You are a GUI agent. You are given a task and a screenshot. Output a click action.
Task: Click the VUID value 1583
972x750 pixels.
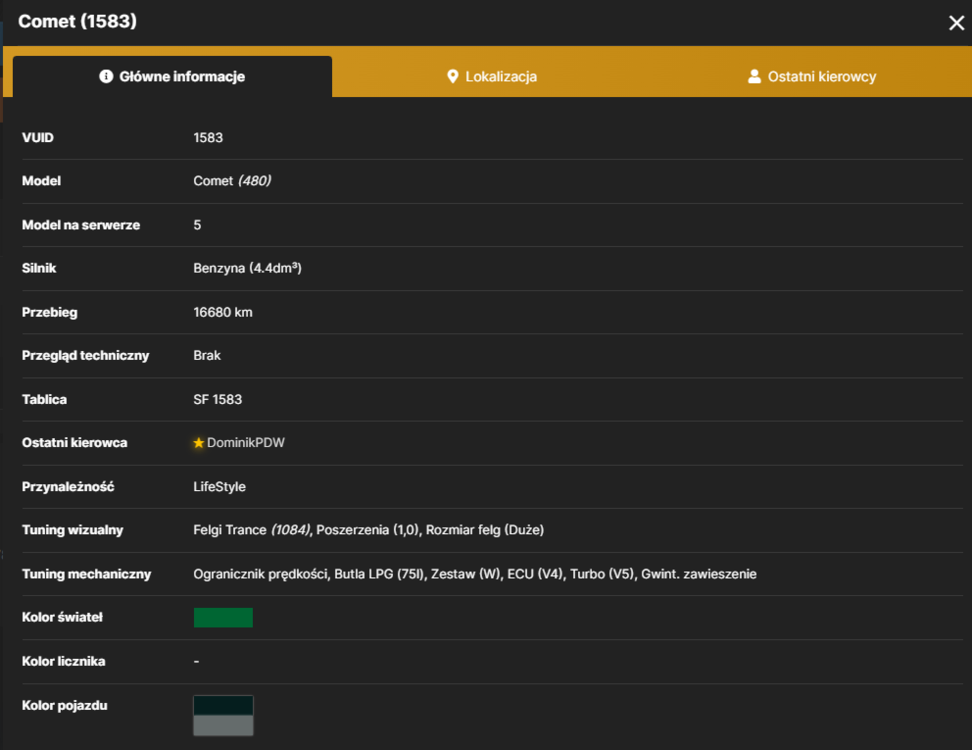(x=208, y=138)
